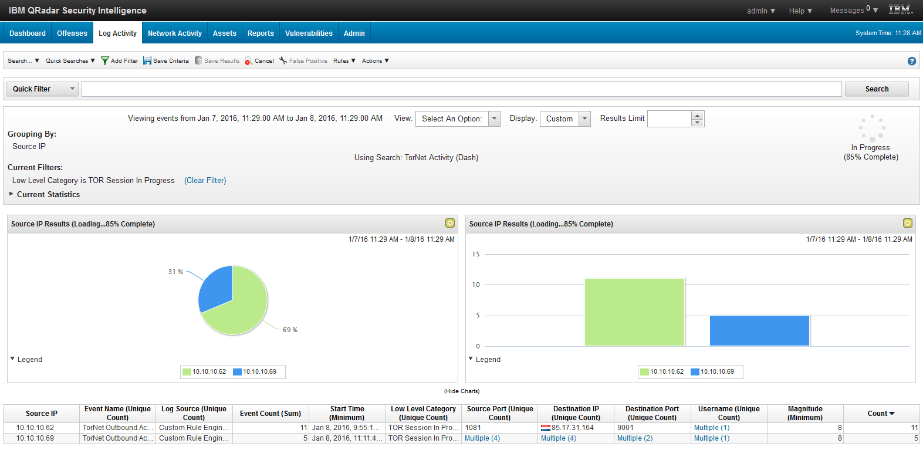Viewport: 923px width, 467px height.
Task: Click the Clear Filter link
Action: click(205, 180)
